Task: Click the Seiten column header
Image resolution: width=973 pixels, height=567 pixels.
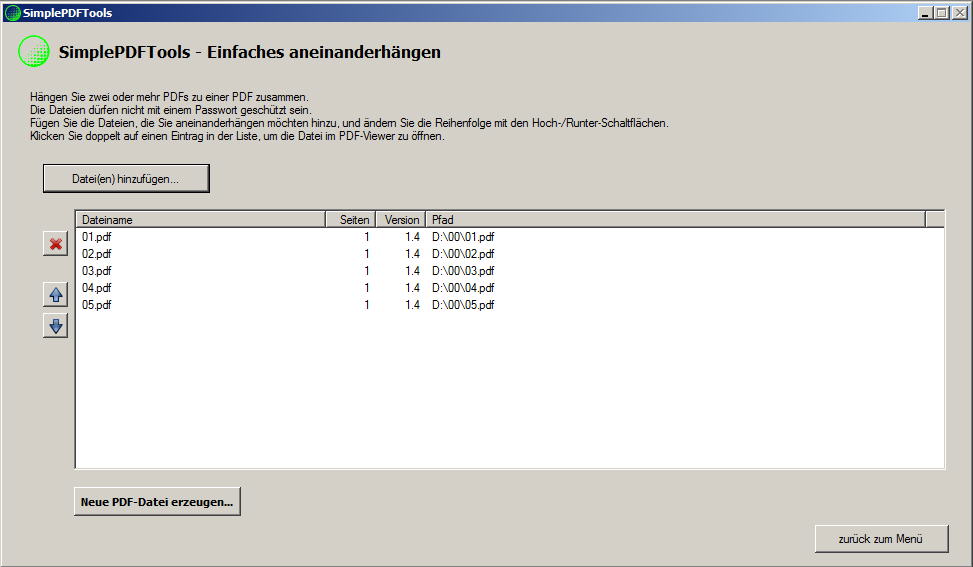Action: pyautogui.click(x=351, y=220)
